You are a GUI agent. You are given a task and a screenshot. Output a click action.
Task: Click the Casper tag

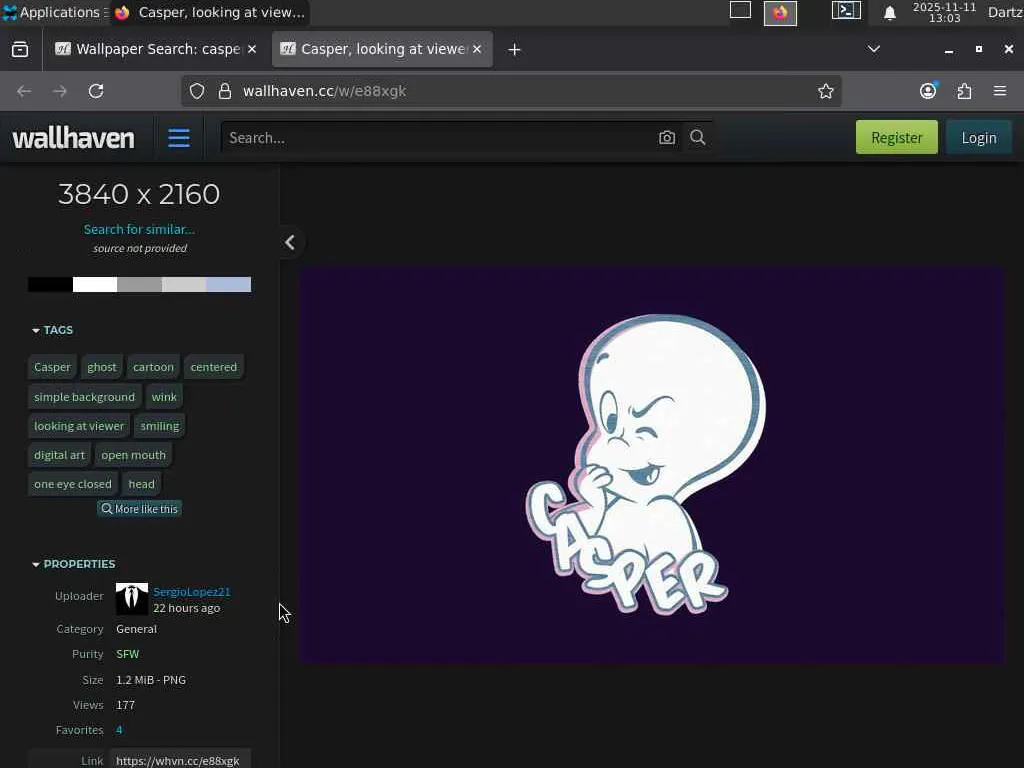point(52,367)
